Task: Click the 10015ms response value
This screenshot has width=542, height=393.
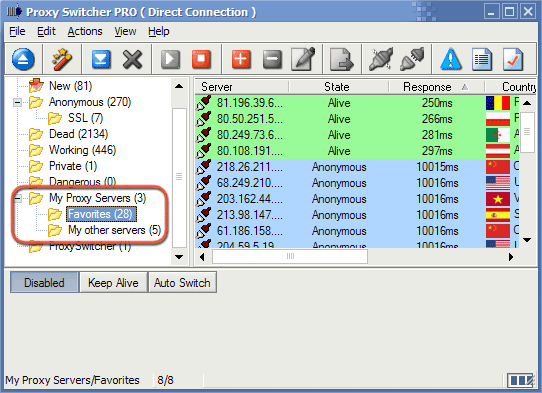Action: (437, 167)
